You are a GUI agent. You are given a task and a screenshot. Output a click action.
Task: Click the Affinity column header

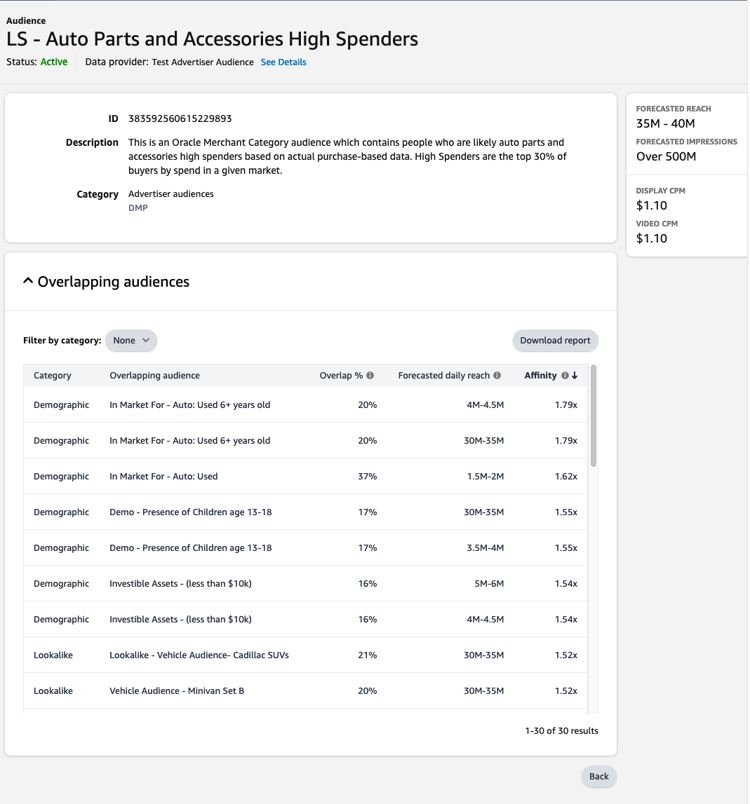pos(540,376)
